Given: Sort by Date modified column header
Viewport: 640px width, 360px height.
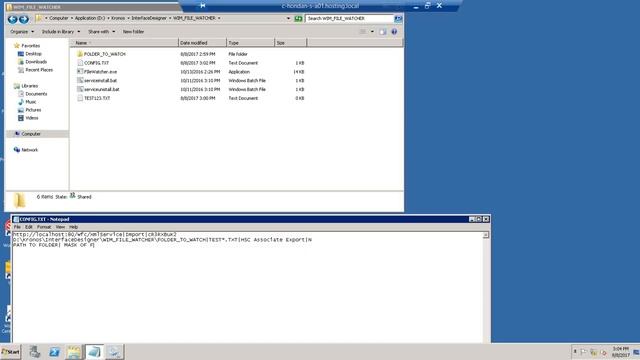Looking at the screenshot, I should tap(202, 42).
